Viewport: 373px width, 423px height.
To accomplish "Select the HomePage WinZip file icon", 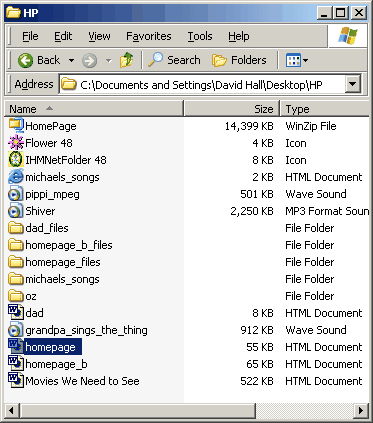I will [x=15, y=126].
